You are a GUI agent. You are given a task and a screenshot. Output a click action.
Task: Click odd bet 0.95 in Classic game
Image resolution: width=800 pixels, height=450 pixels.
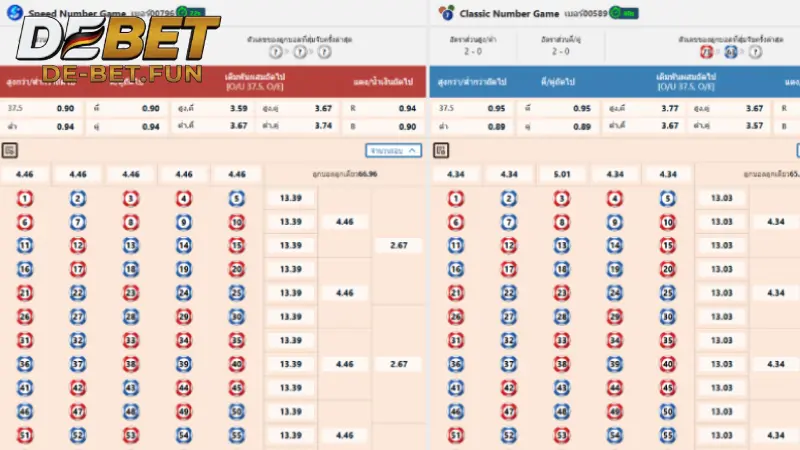pyautogui.click(x=558, y=108)
